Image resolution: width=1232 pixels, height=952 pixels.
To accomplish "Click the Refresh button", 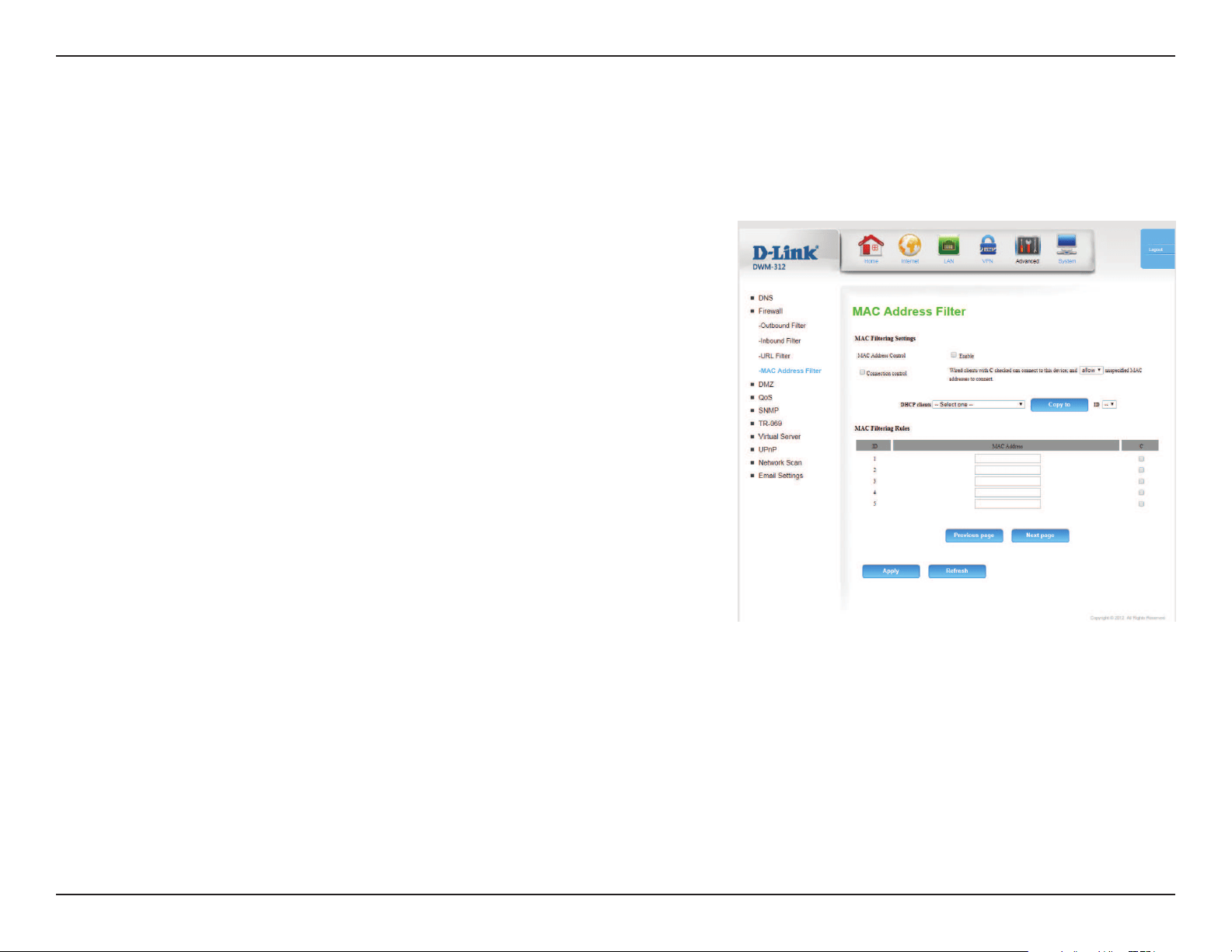I will (957, 571).
